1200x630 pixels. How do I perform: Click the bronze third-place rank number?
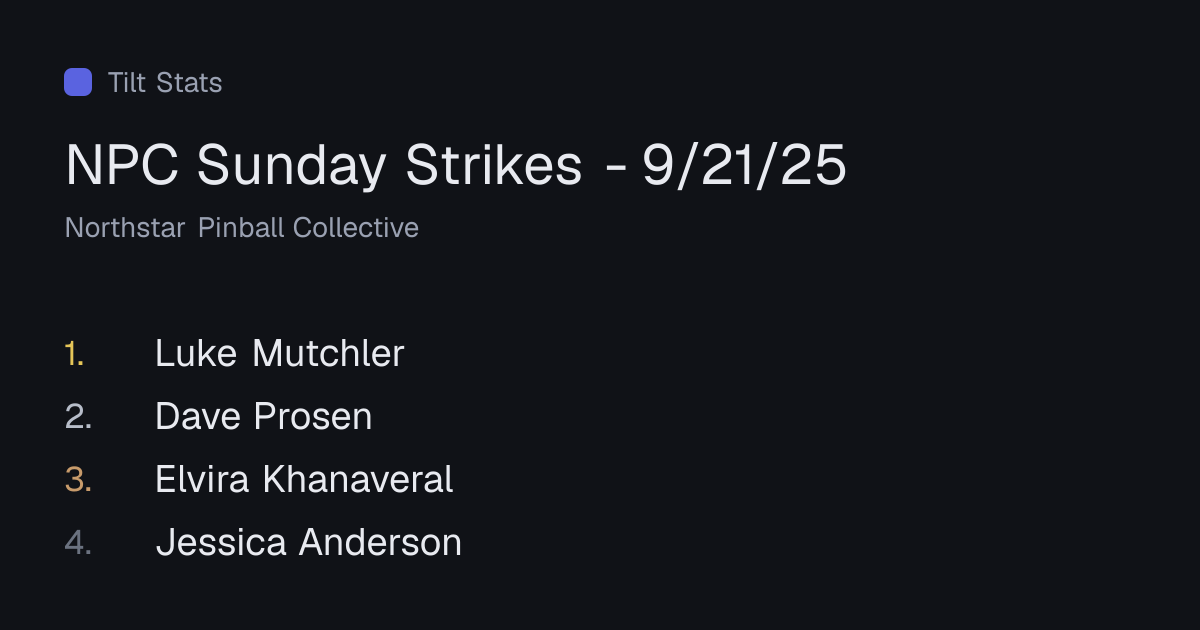tap(78, 479)
